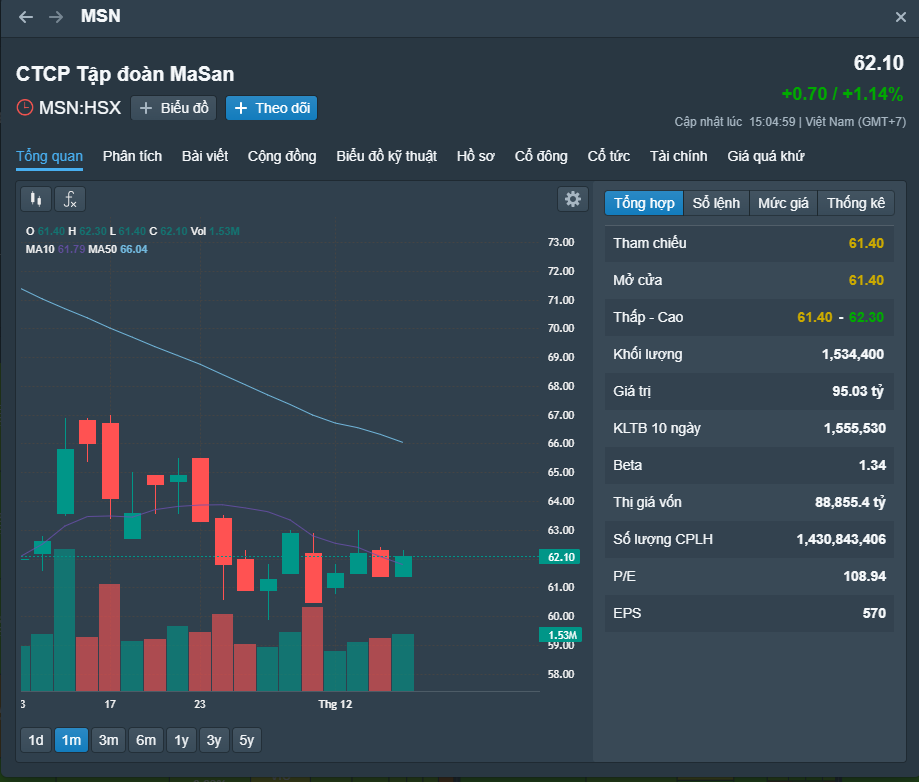Open the Biểu đồ kỹ thuật tab
Screen dimensions: 919x782
(x=387, y=157)
